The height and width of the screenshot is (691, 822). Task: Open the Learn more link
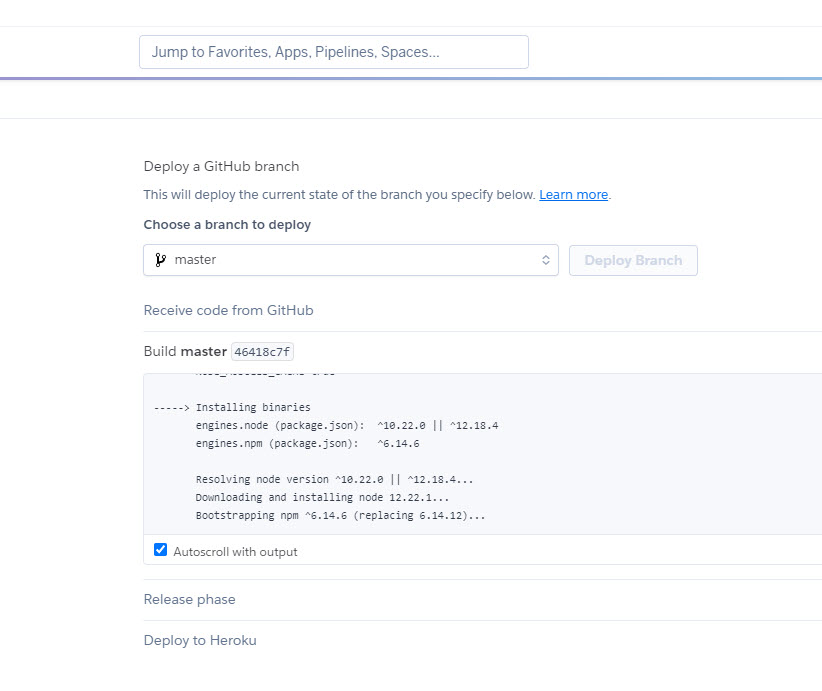coord(573,195)
